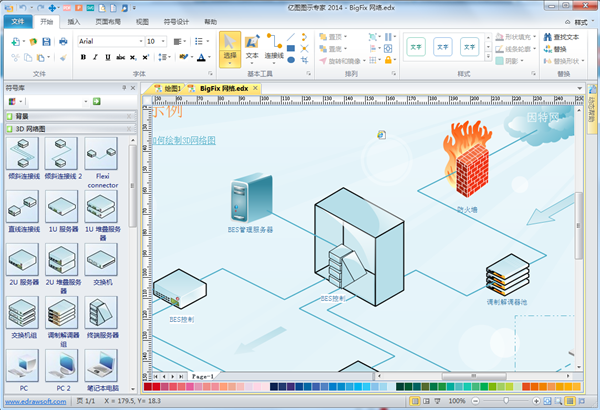Choose the 连接线 (Connector) tool
This screenshot has height=410, width=600.
click(274, 48)
